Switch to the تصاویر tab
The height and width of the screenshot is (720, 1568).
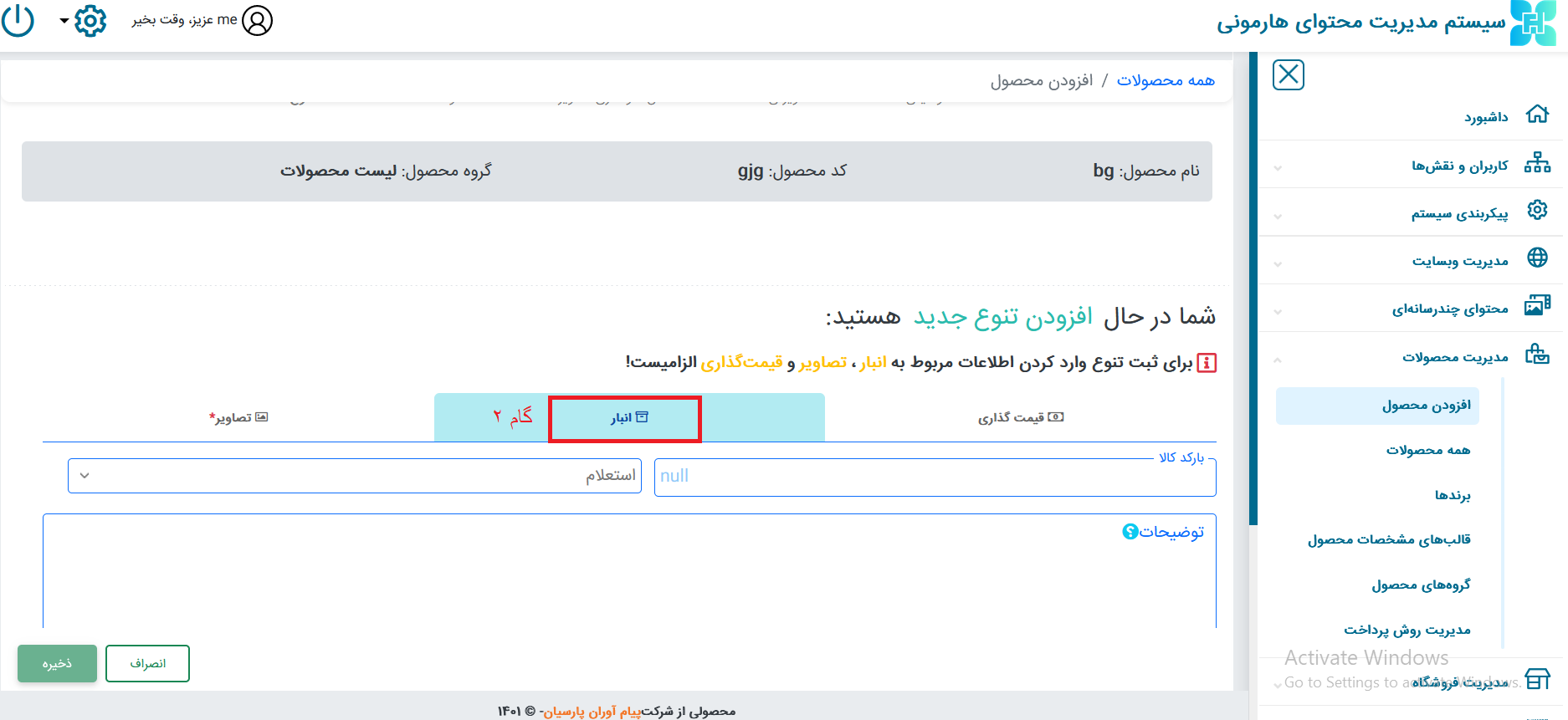(238, 417)
